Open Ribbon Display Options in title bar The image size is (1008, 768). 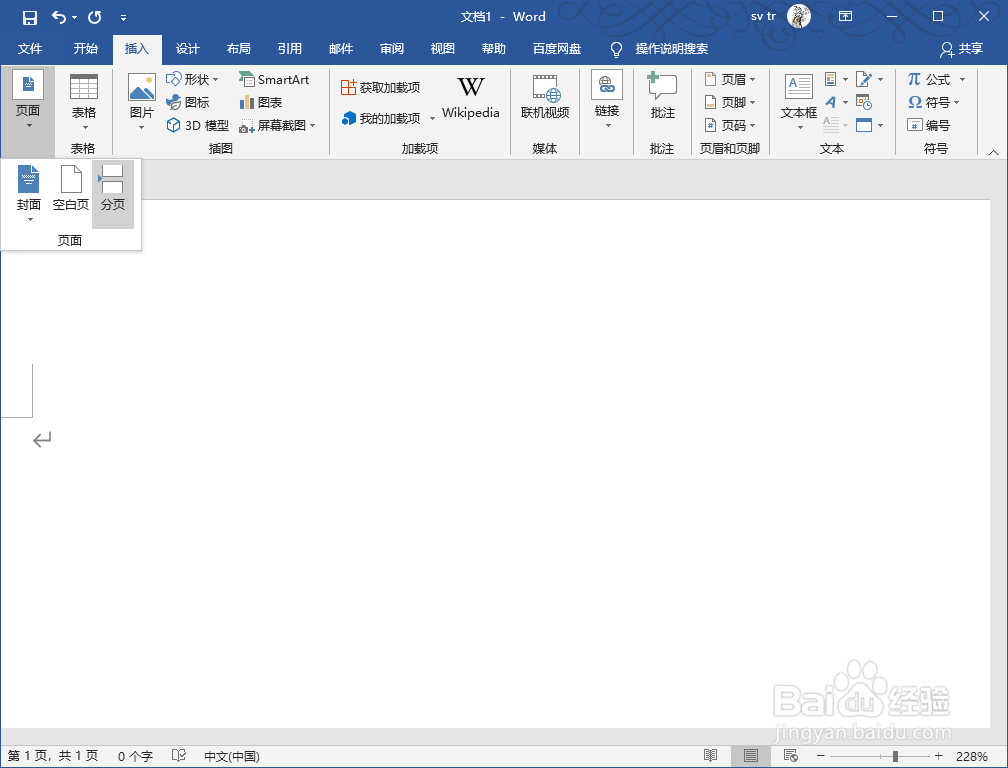tap(845, 17)
